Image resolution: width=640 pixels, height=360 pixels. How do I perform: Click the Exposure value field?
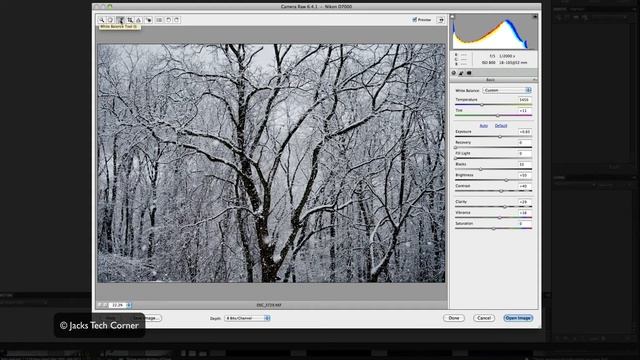tap(524, 131)
